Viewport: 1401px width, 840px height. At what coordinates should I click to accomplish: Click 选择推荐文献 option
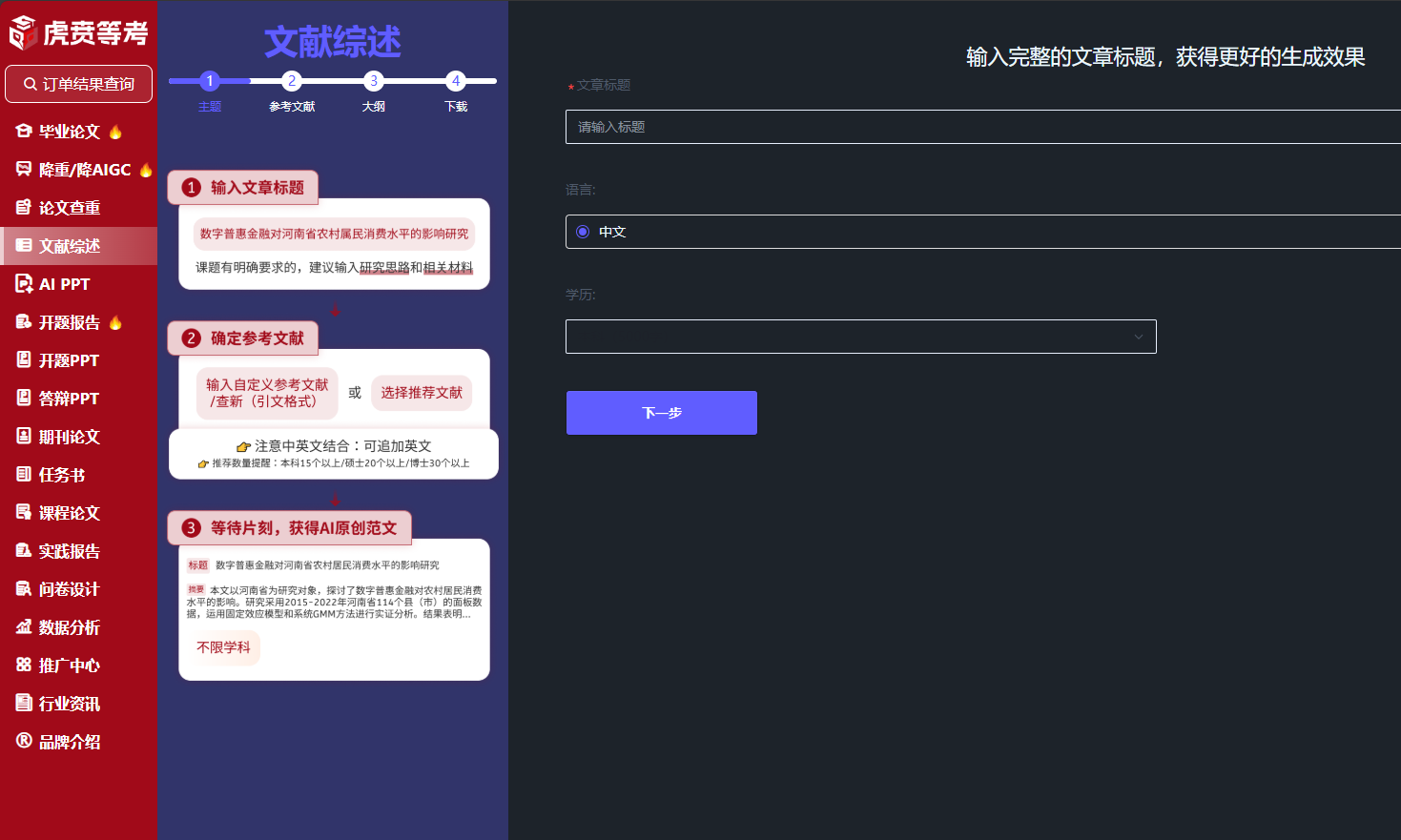(x=422, y=393)
